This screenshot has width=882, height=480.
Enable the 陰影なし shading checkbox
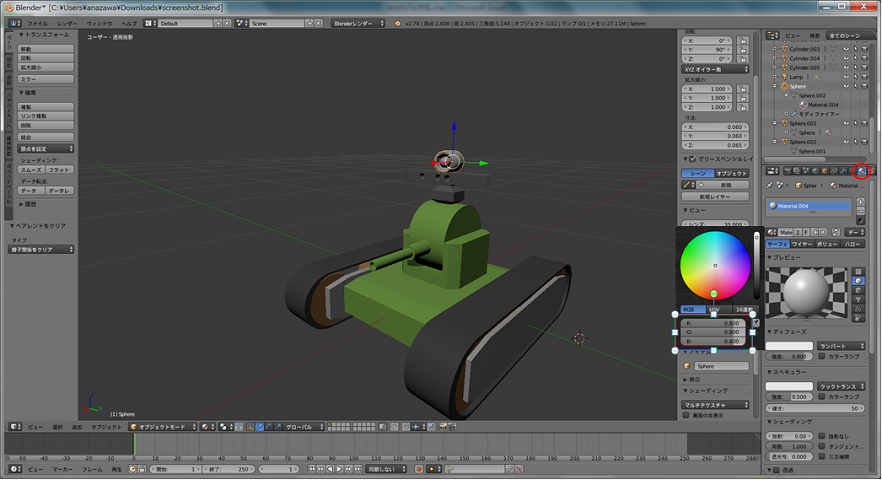pyautogui.click(x=822, y=436)
